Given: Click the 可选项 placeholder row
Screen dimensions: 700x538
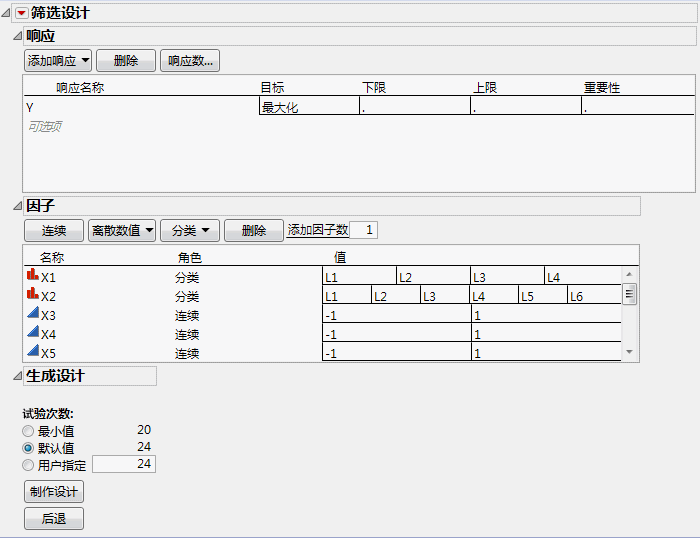Looking at the screenshot, I should click(45, 127).
